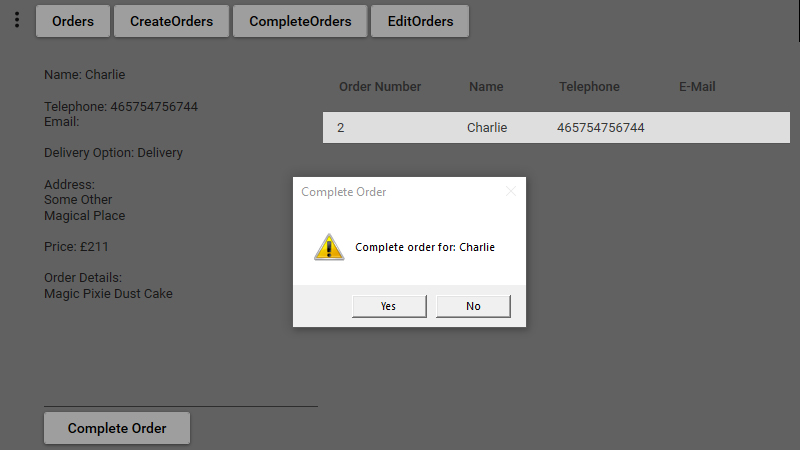The height and width of the screenshot is (450, 800).
Task: Decline with the No button
Action: click(x=473, y=306)
